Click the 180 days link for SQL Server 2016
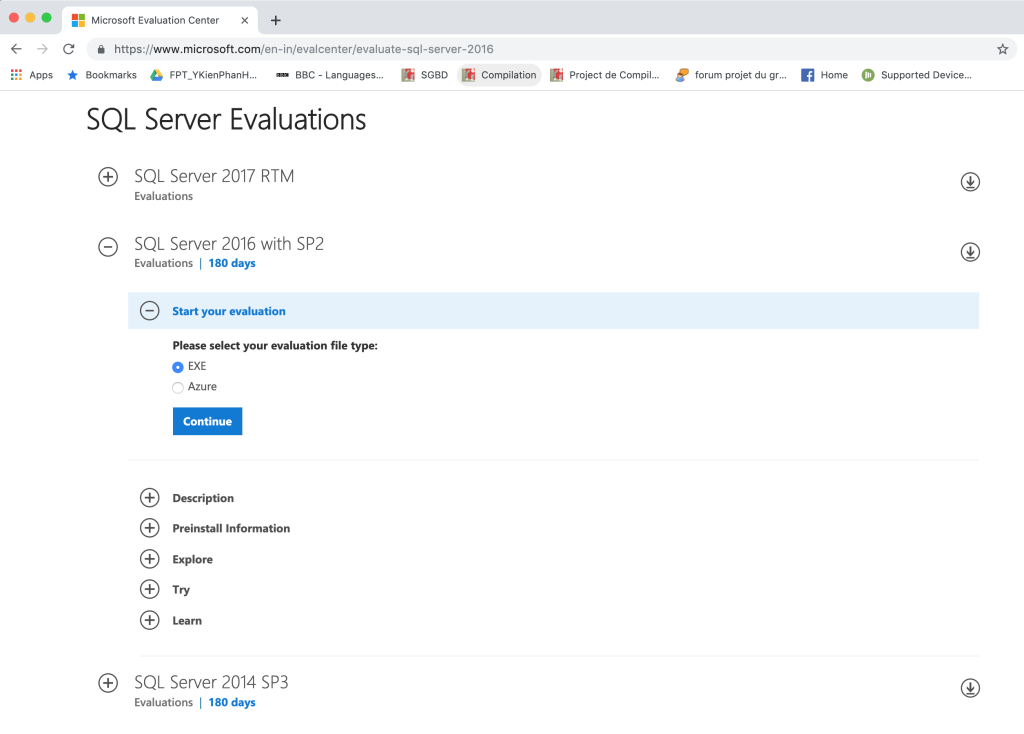 (x=231, y=263)
